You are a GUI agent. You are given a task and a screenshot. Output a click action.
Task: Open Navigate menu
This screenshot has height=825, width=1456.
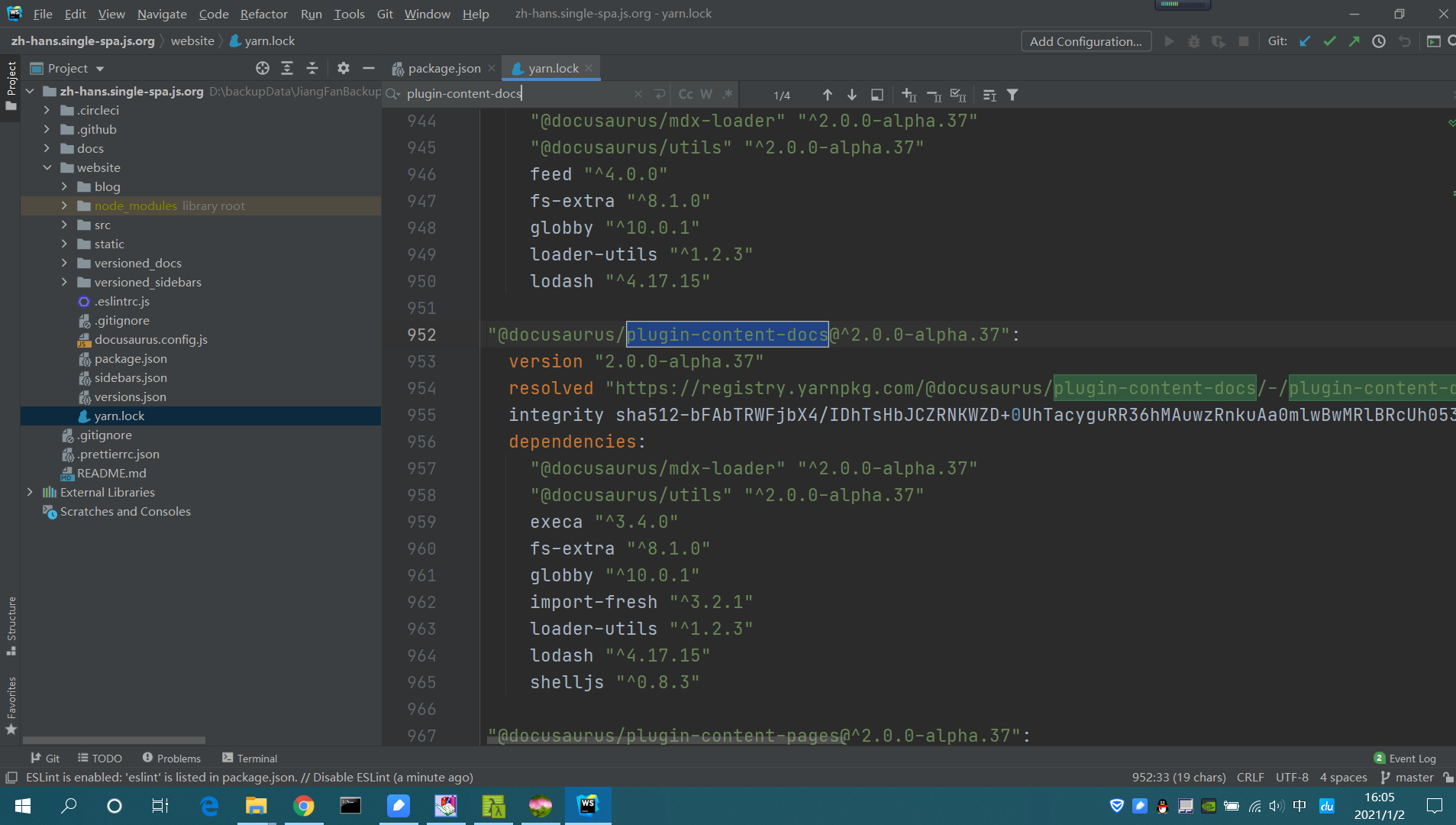pyautogui.click(x=162, y=14)
